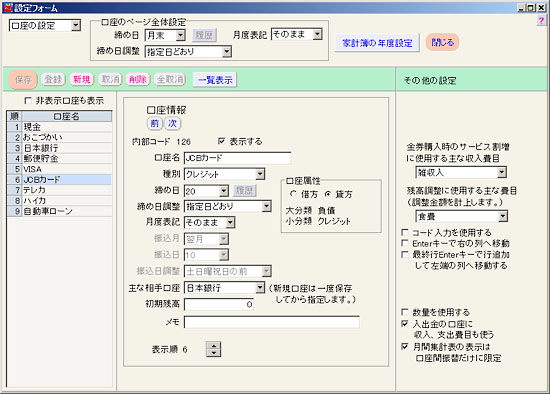
Task: Click the 履歴 button beside account 締め日
Action: tap(244, 191)
